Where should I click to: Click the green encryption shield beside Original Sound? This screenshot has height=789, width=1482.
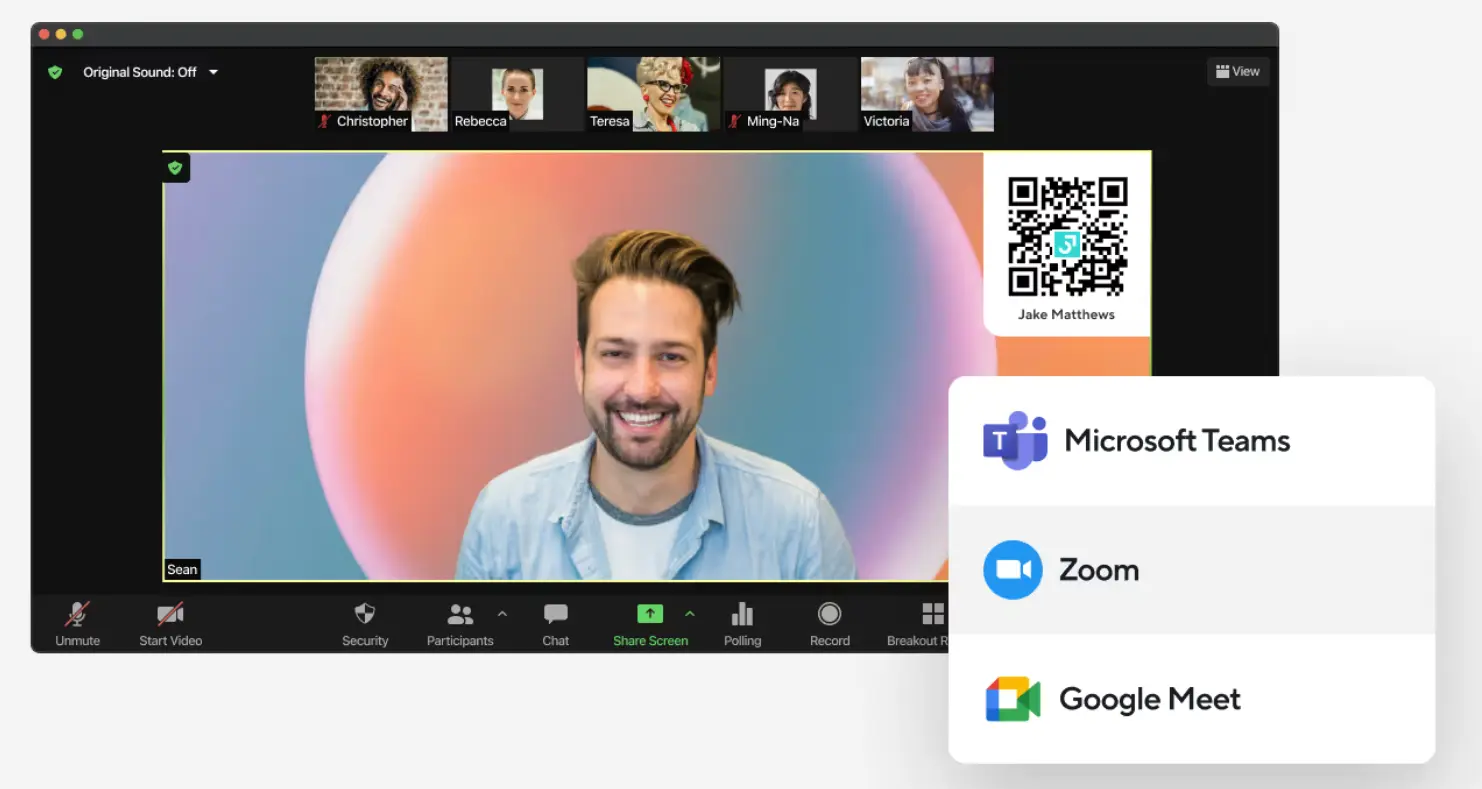[55, 72]
